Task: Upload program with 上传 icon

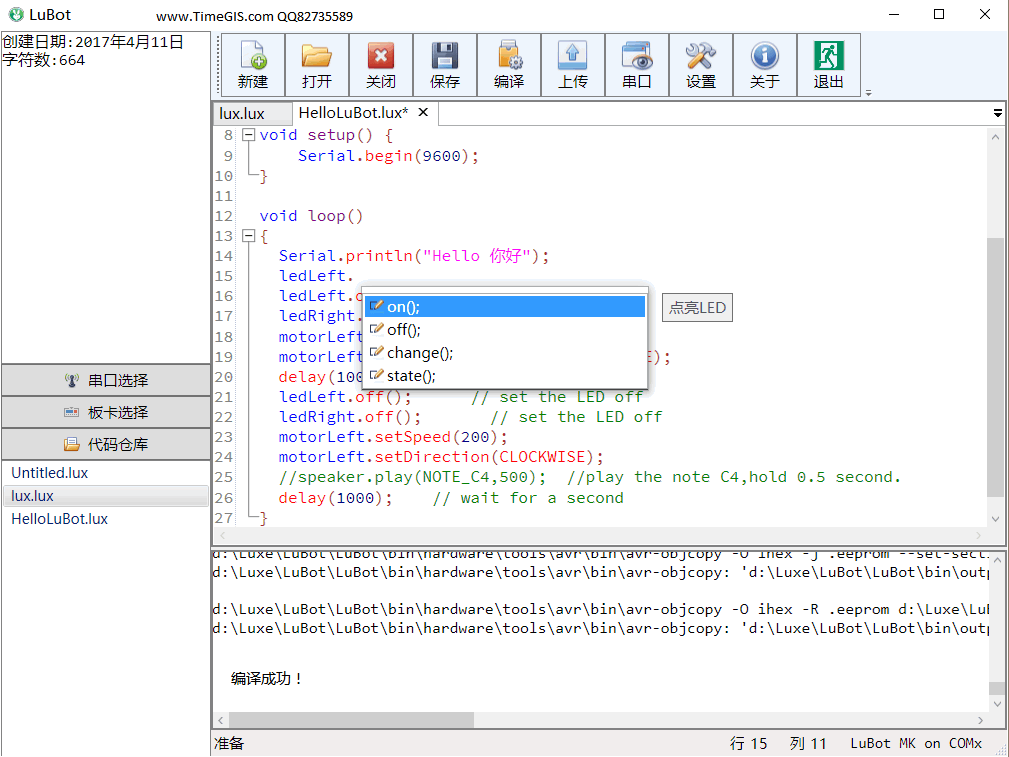Action: click(573, 65)
